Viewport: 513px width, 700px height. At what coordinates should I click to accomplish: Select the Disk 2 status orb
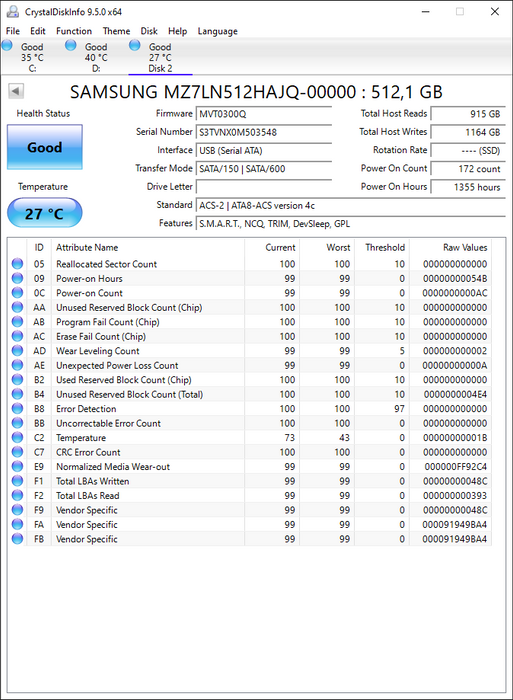[134, 45]
